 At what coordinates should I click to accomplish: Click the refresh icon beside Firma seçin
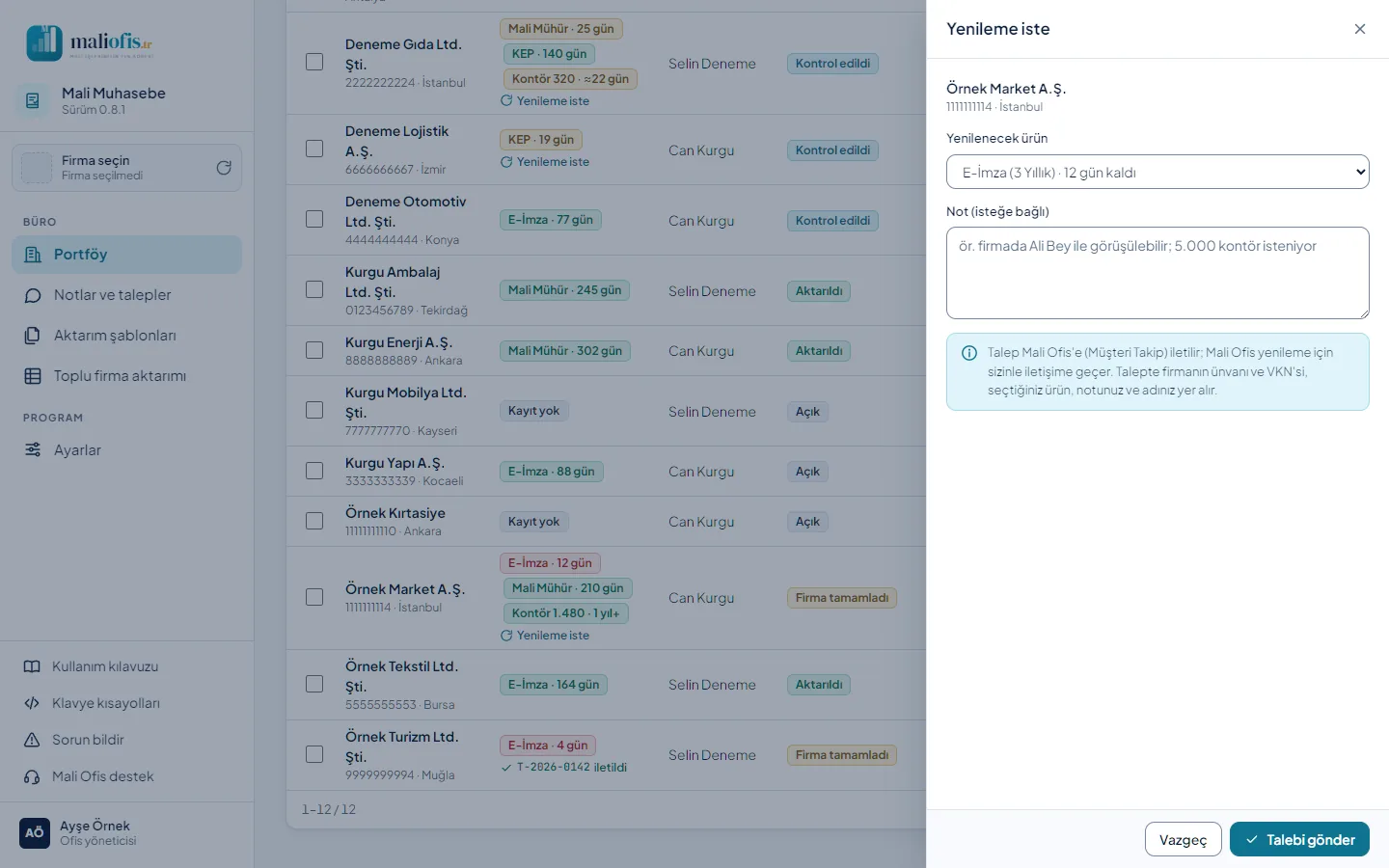tap(224, 168)
